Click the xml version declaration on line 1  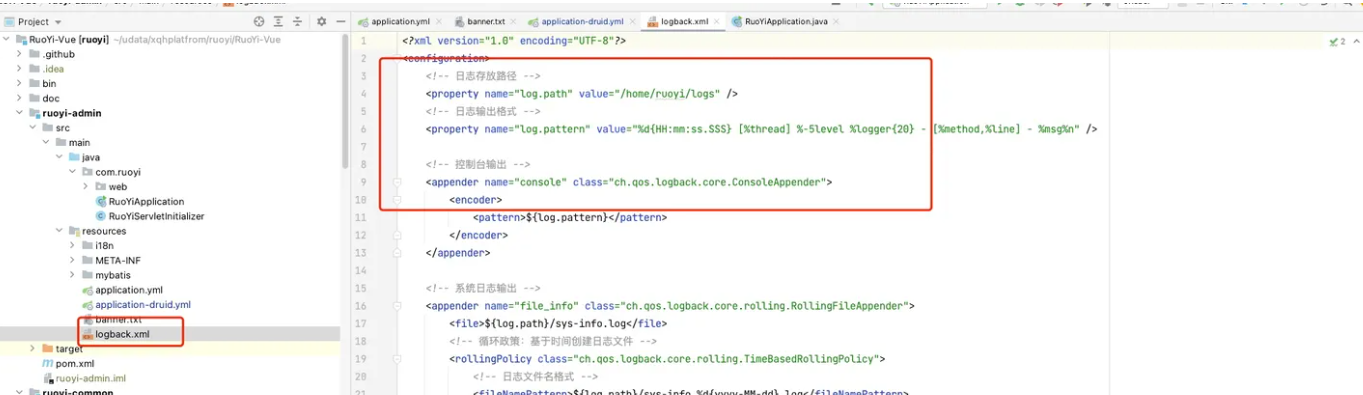click(x=514, y=41)
